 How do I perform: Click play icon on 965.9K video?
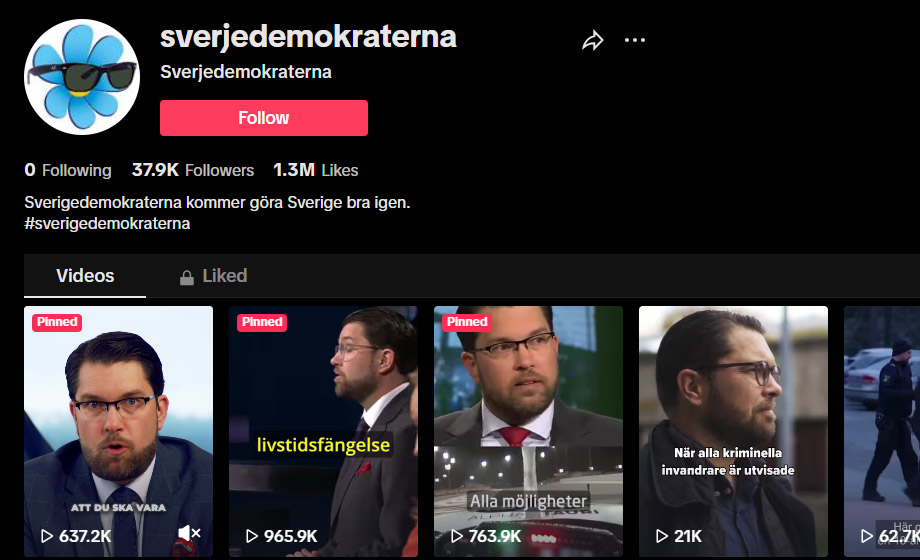pyautogui.click(x=252, y=536)
